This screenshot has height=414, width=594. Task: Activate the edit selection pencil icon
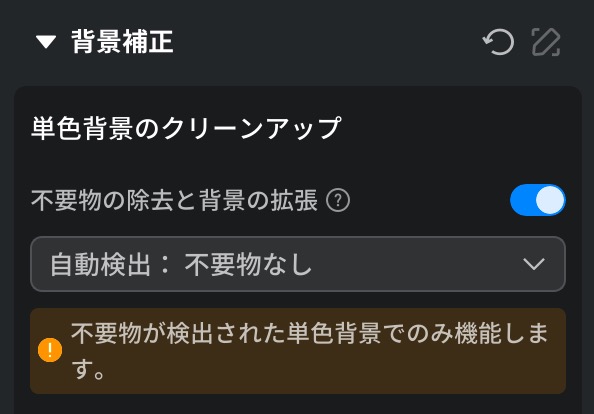[546, 42]
